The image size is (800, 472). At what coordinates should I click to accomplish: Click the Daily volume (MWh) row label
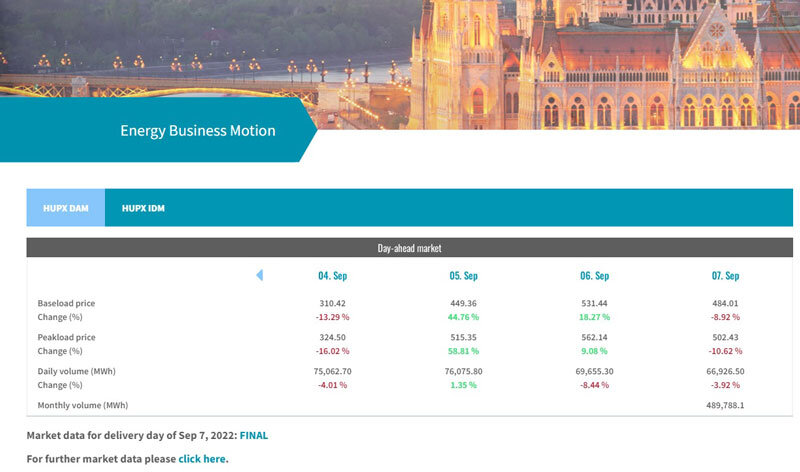click(x=76, y=371)
